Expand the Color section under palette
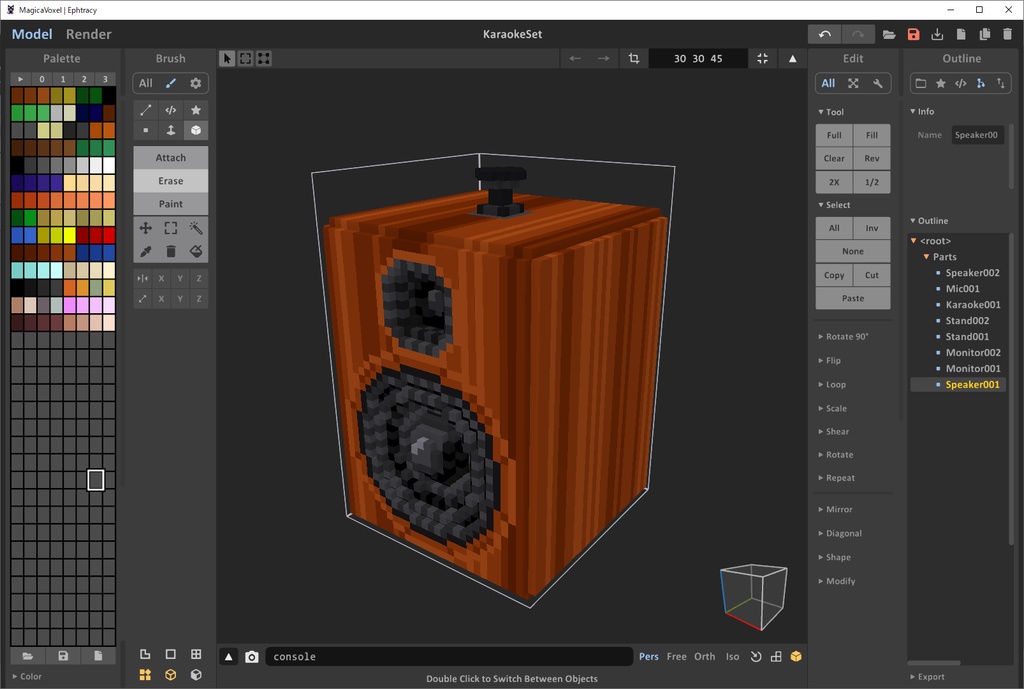The height and width of the screenshot is (689, 1024). point(27,676)
